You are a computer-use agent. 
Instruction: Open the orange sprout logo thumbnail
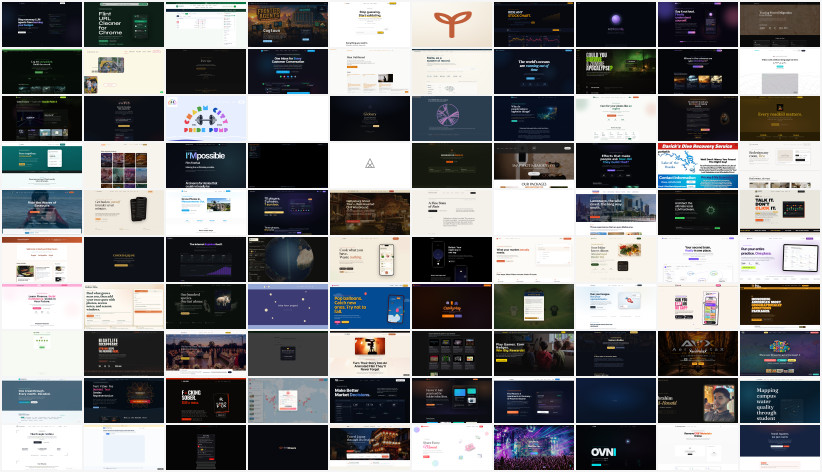click(x=452, y=24)
